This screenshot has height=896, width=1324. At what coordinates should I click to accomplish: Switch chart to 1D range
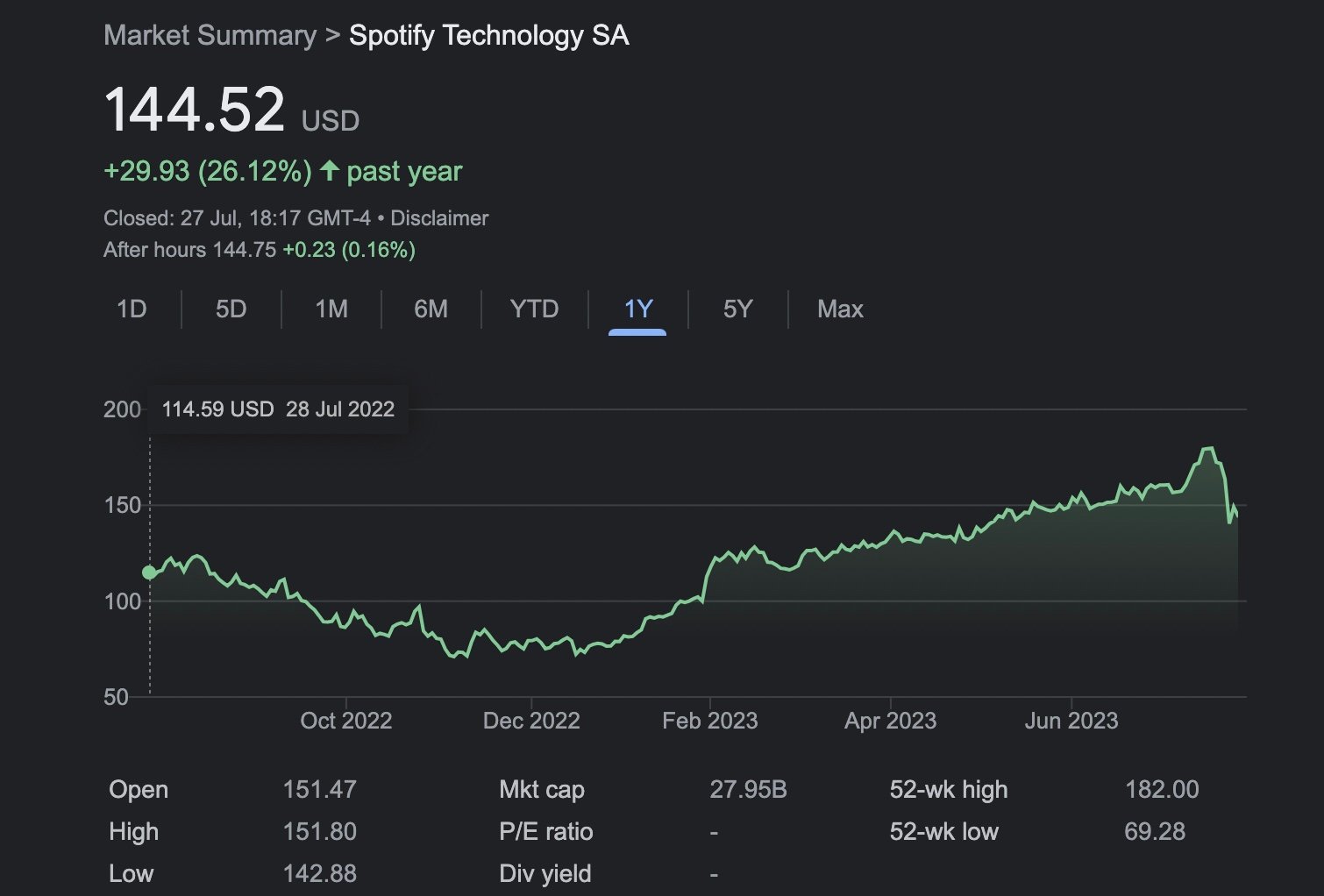[x=132, y=309]
